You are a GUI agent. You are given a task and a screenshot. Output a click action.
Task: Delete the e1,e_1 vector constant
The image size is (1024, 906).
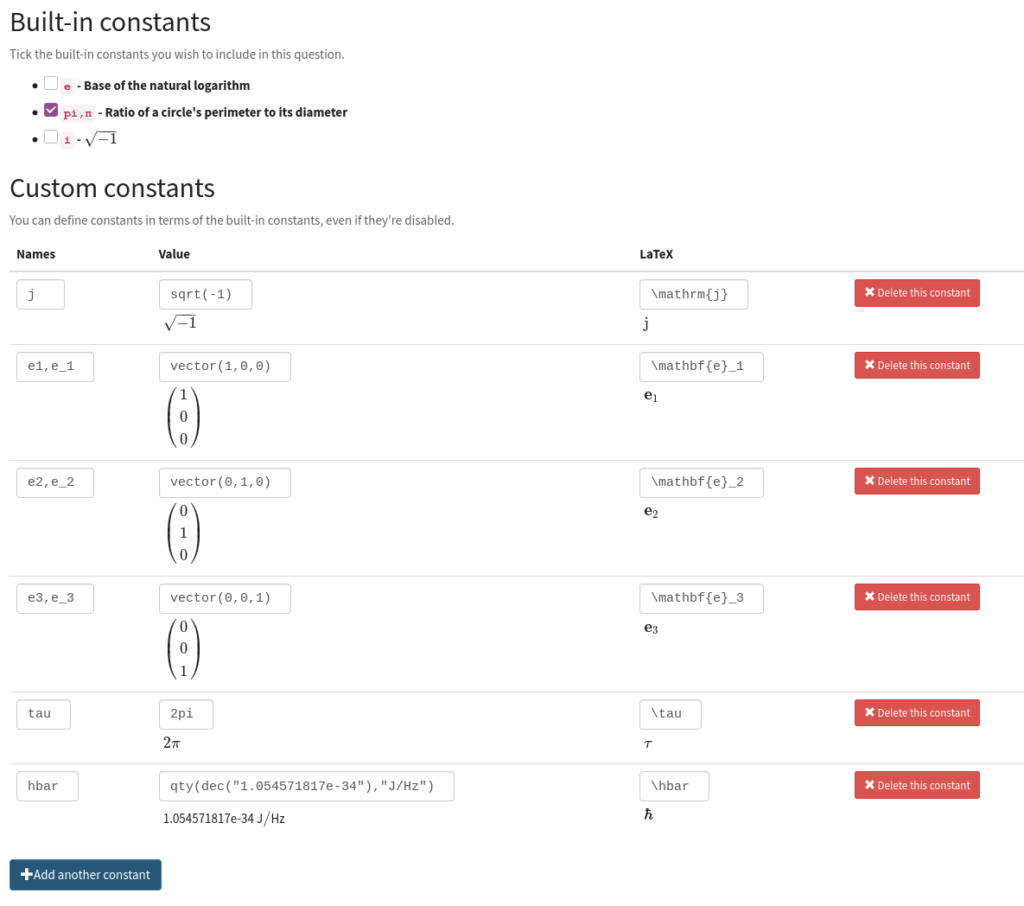(x=916, y=365)
